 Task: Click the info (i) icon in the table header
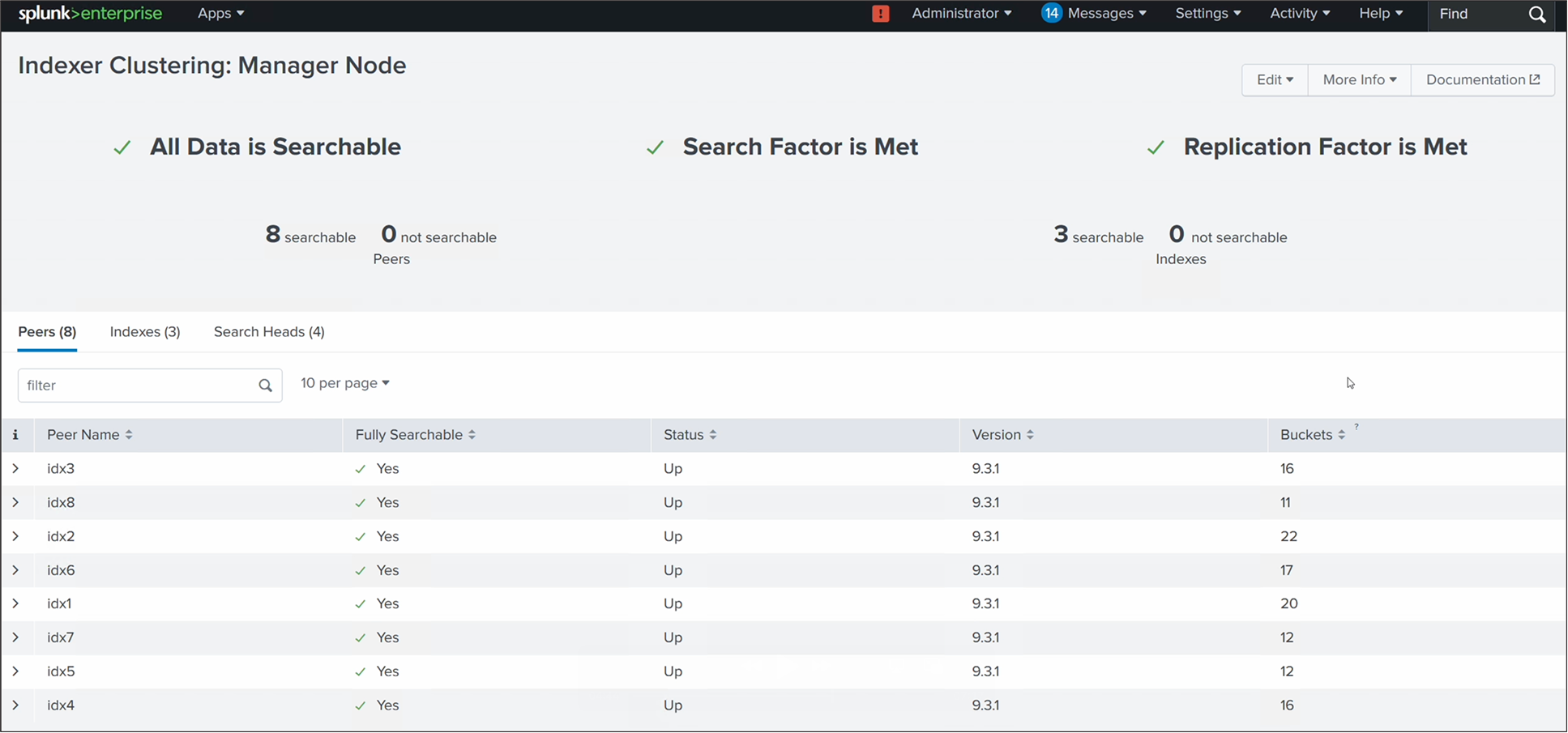click(x=16, y=435)
